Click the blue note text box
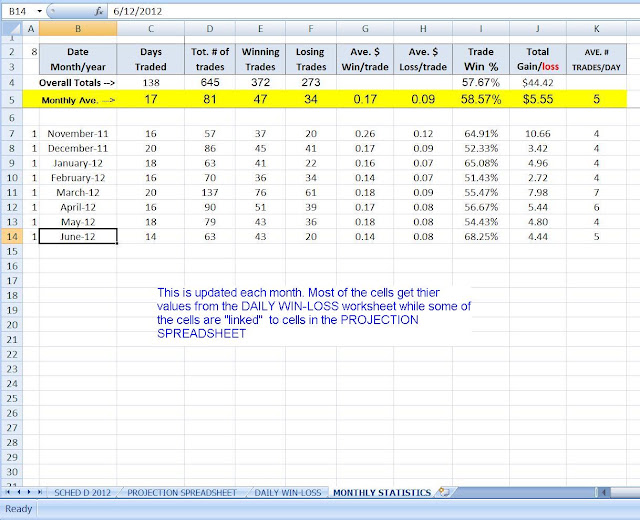This screenshot has height=520, width=640. [314, 313]
